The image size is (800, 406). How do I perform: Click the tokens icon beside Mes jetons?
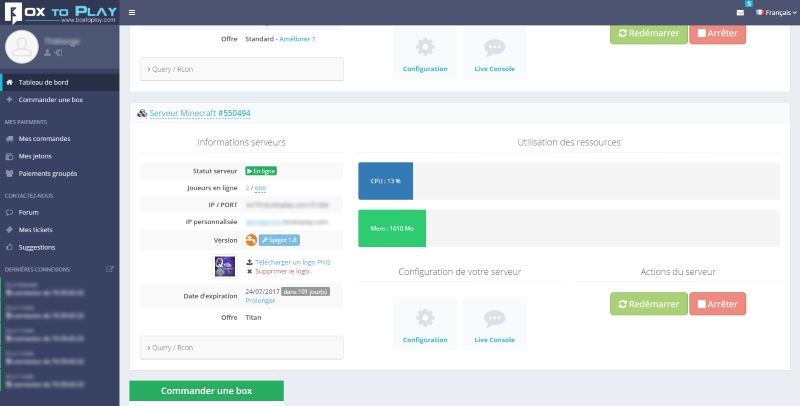tap(9, 156)
